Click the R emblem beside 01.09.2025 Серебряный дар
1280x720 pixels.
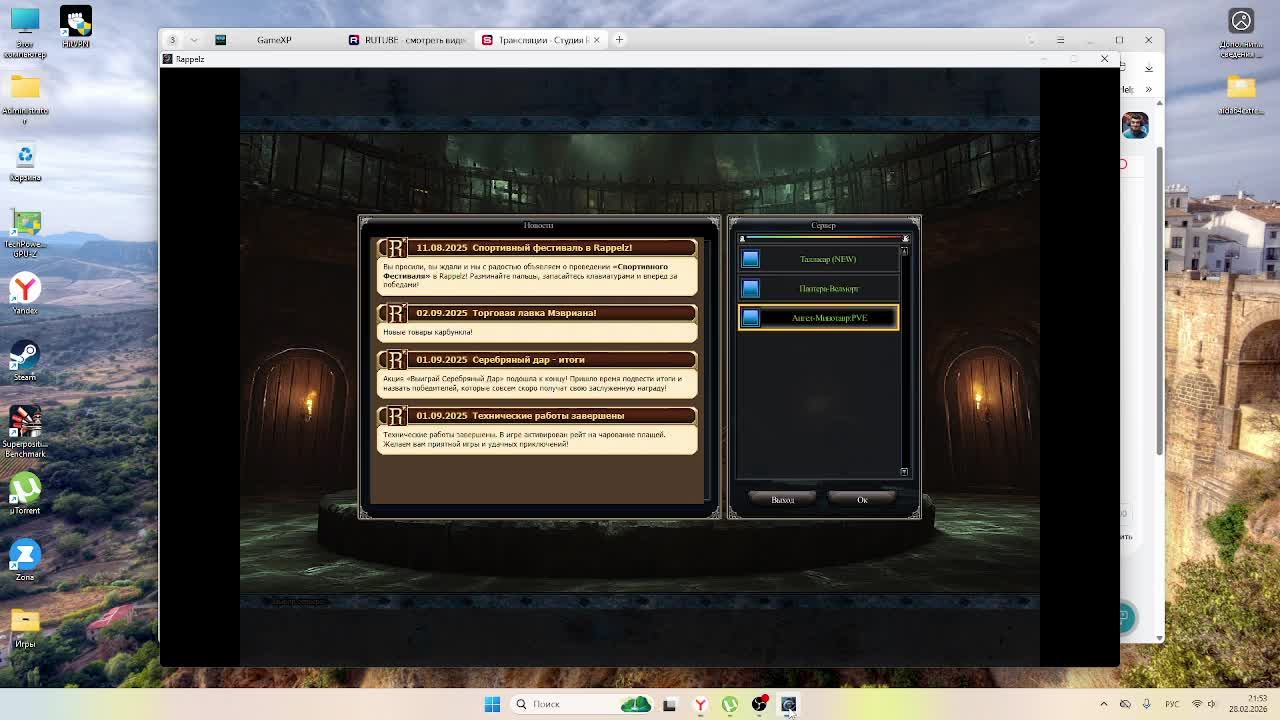point(394,360)
